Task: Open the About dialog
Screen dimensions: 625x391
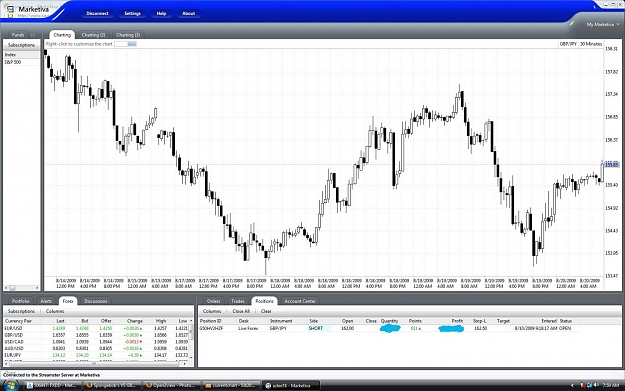Action: 189,14
